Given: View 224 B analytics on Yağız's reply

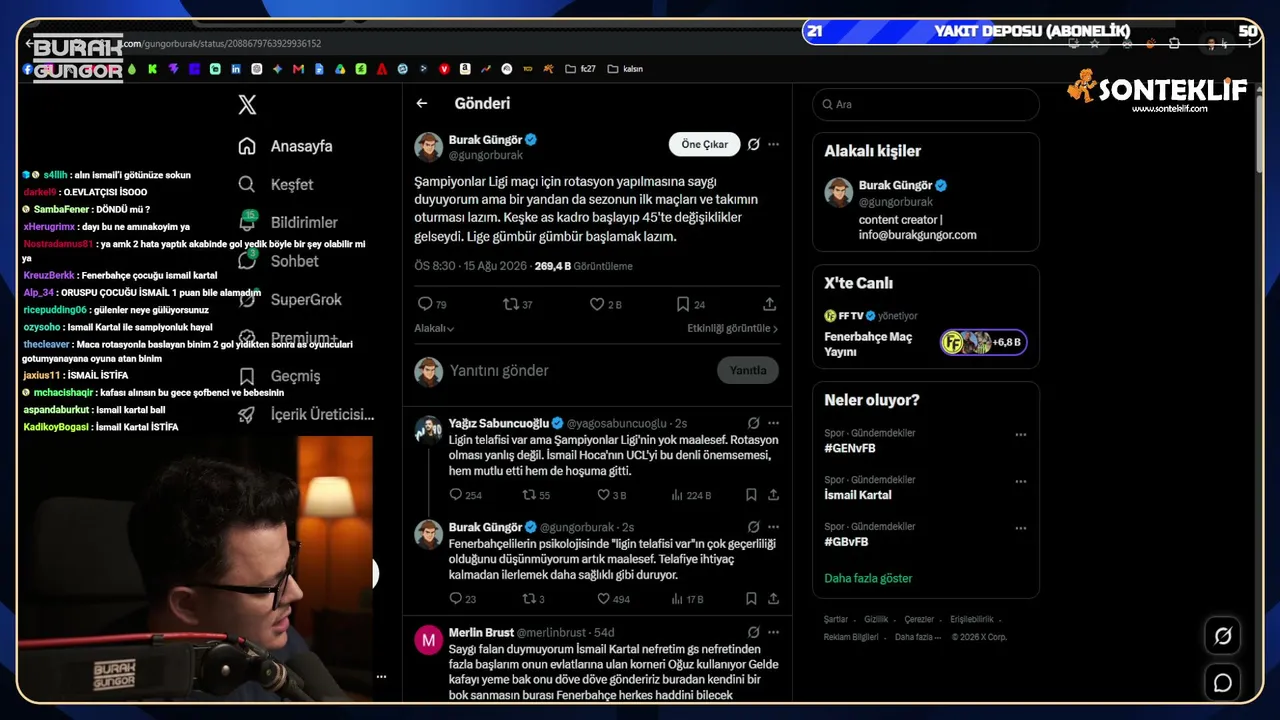Looking at the screenshot, I should point(691,495).
